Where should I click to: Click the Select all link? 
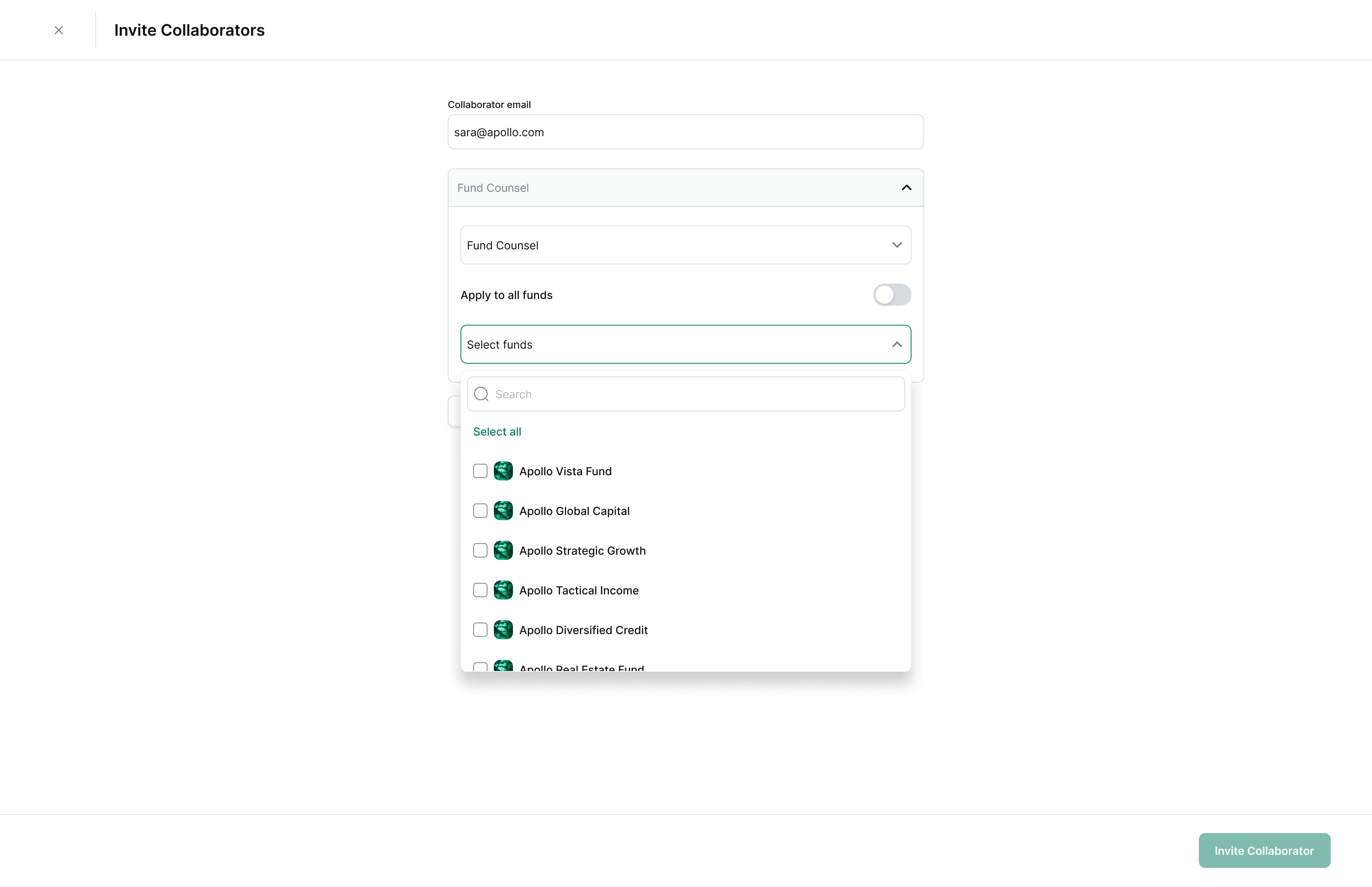point(497,432)
